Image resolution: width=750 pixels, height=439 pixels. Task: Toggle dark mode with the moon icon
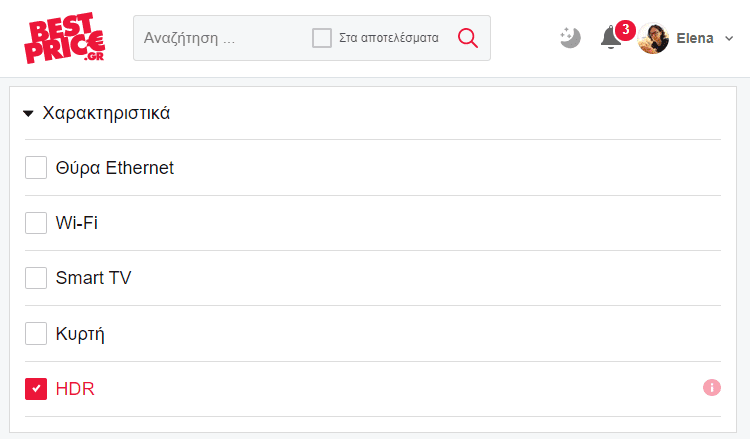(570, 38)
